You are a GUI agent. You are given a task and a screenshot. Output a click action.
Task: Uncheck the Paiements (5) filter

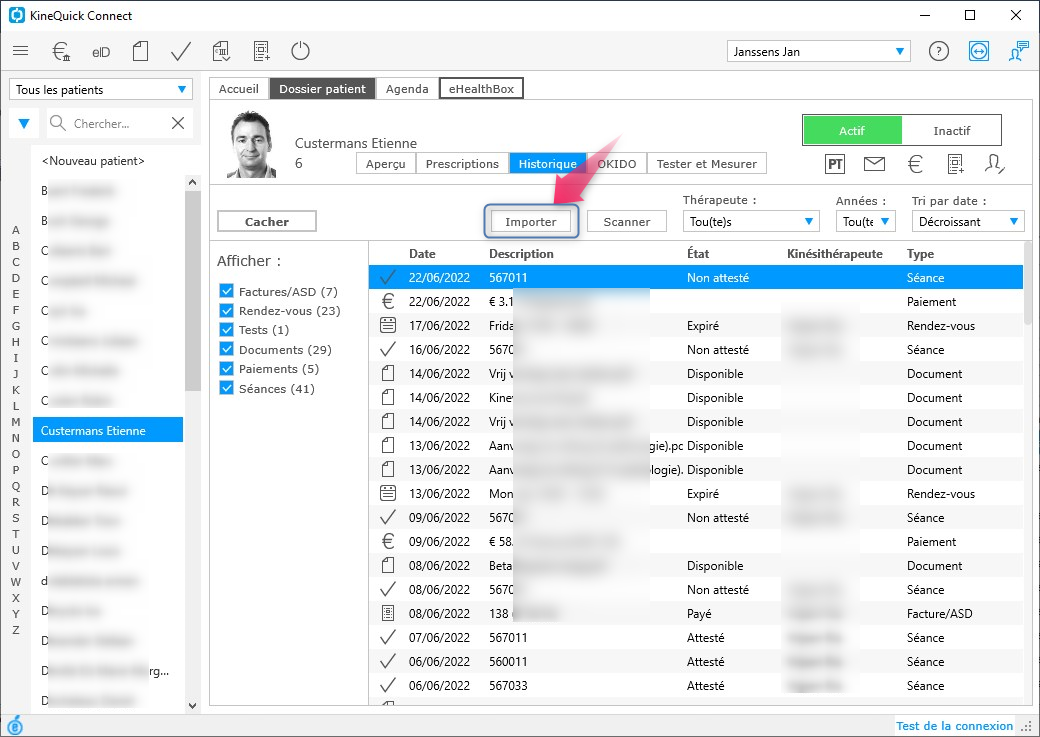pos(226,369)
